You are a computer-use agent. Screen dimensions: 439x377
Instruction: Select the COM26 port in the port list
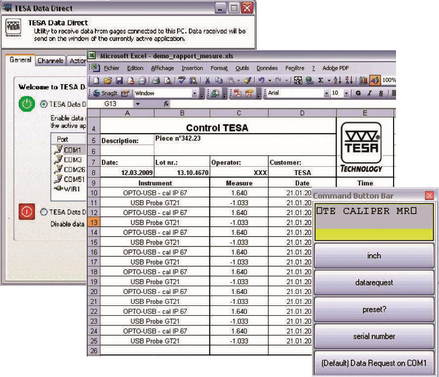(x=69, y=169)
